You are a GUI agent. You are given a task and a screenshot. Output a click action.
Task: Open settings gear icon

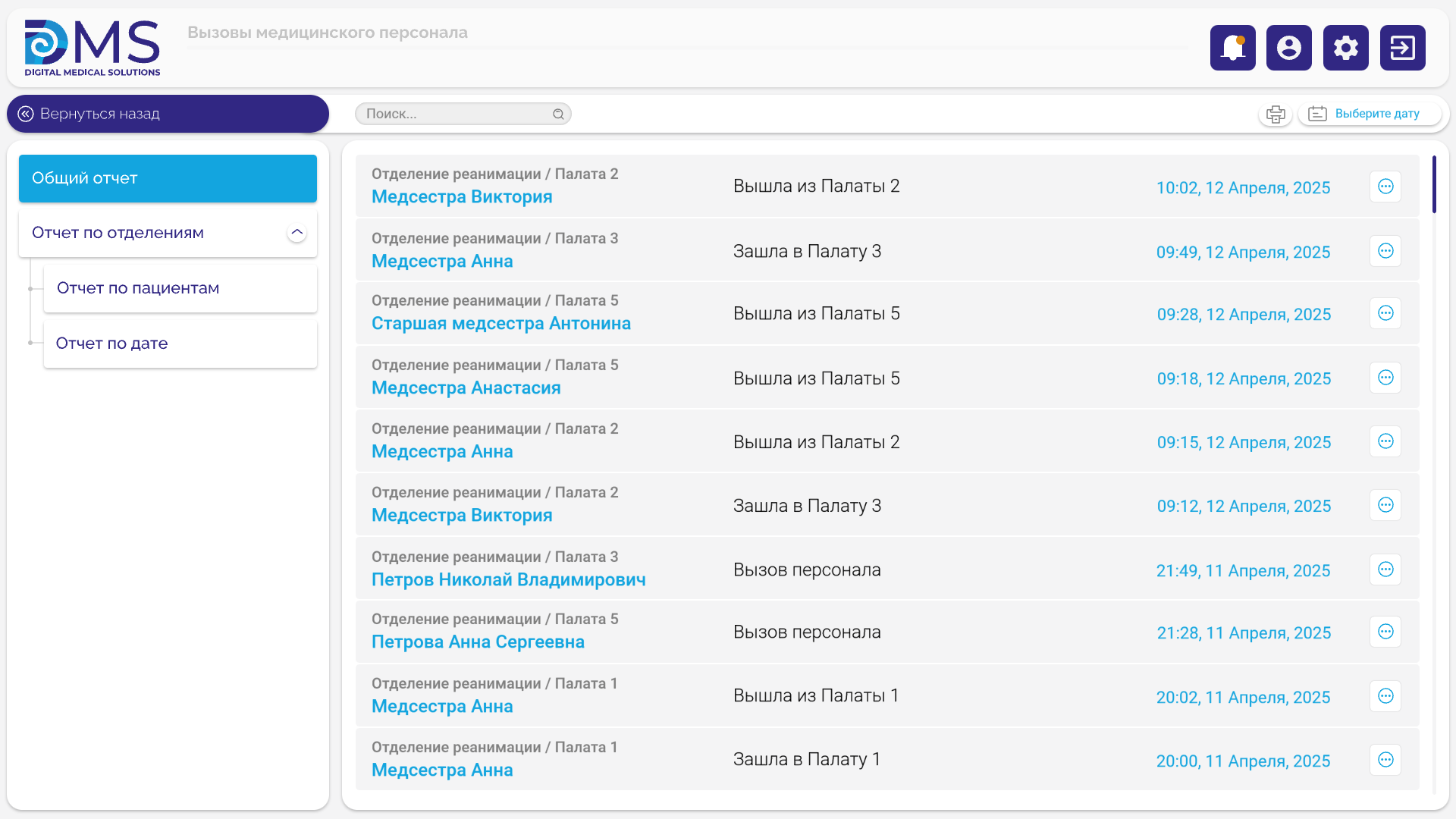coord(1345,48)
